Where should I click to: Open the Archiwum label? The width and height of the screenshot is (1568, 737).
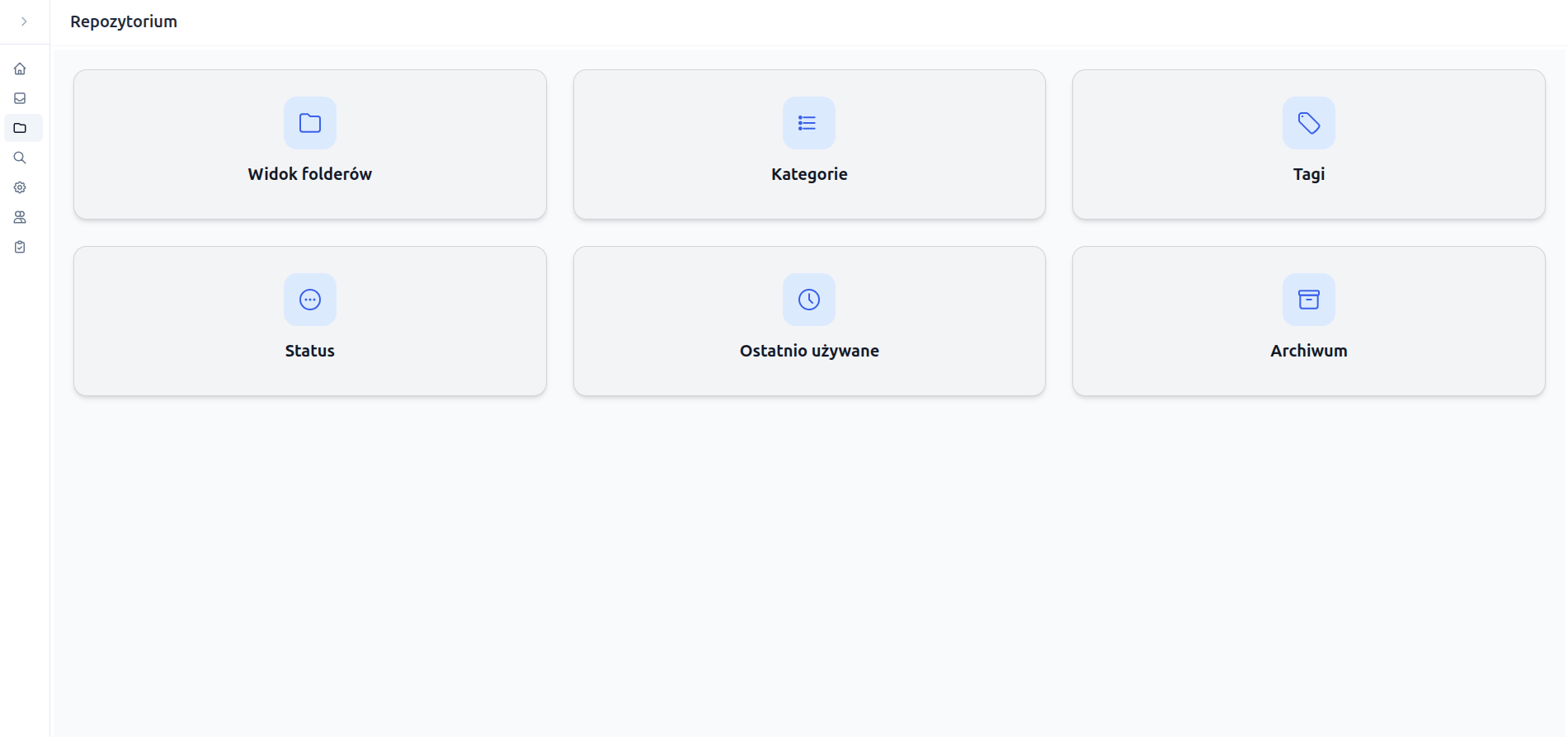1309,351
